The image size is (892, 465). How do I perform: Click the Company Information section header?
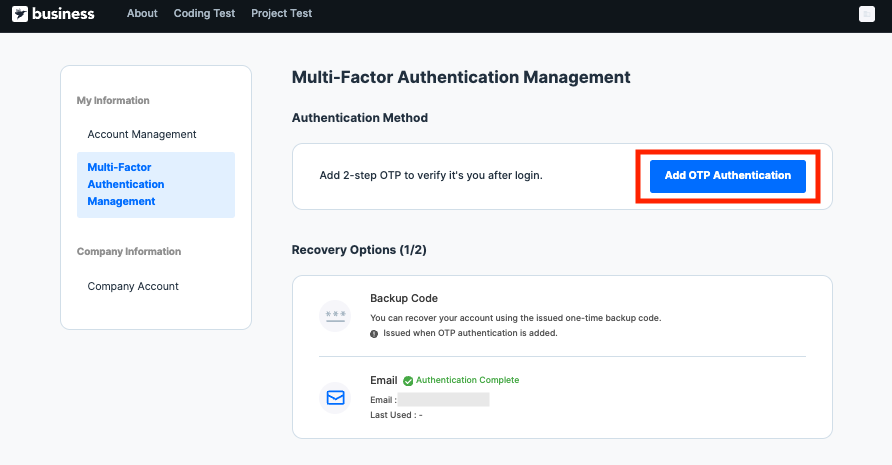[129, 251]
